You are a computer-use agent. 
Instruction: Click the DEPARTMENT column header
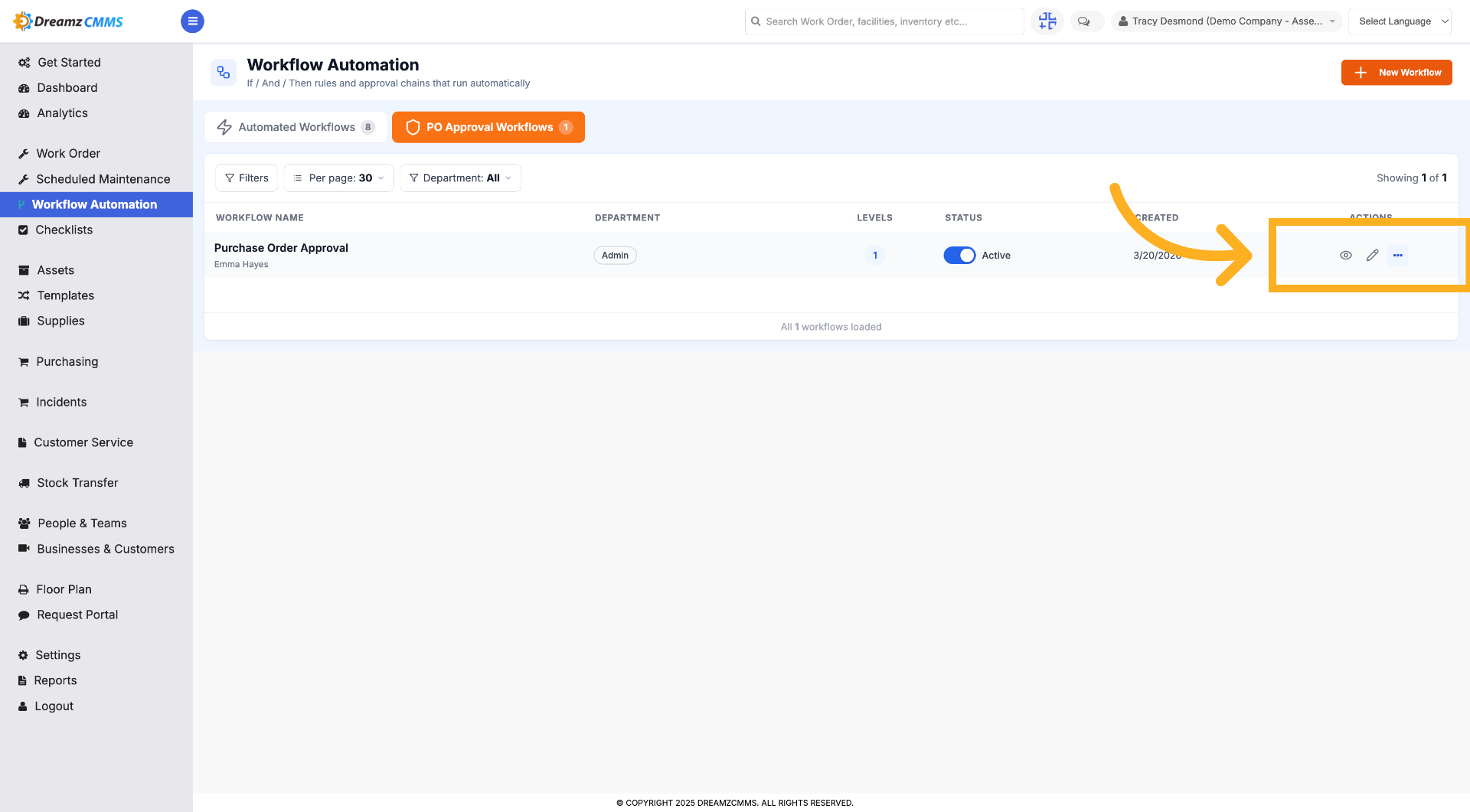(x=627, y=218)
